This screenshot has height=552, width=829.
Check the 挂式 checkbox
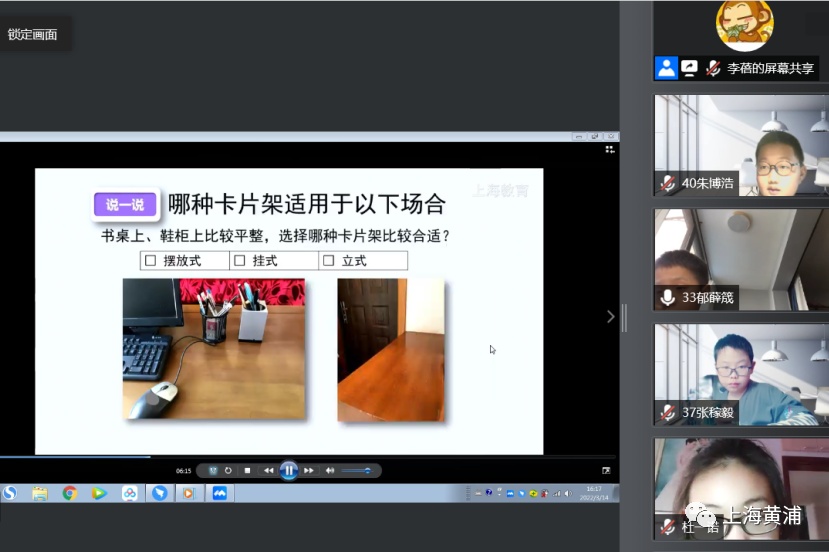pos(240,261)
